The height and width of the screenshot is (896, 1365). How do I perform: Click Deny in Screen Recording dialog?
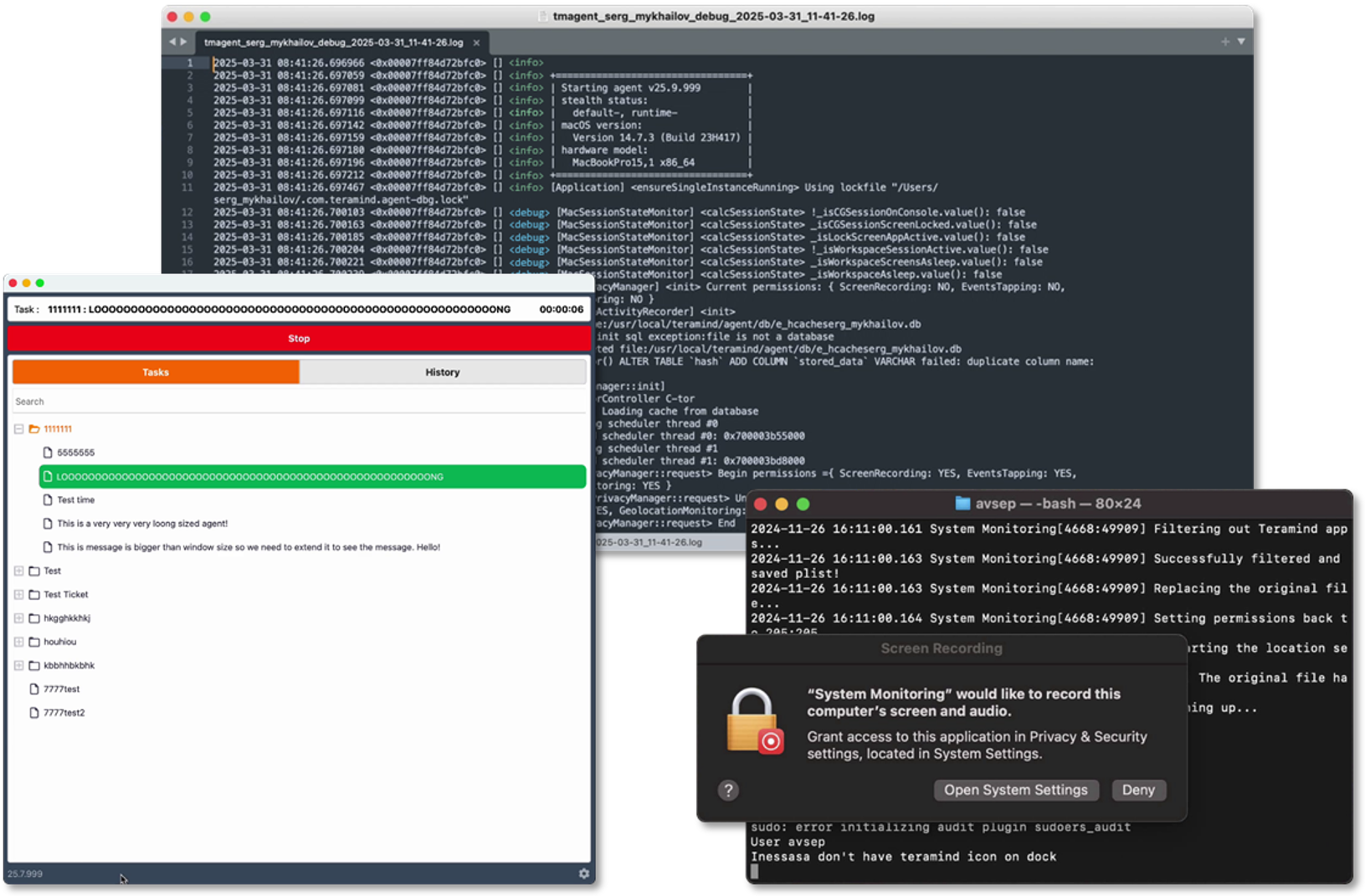point(1138,791)
